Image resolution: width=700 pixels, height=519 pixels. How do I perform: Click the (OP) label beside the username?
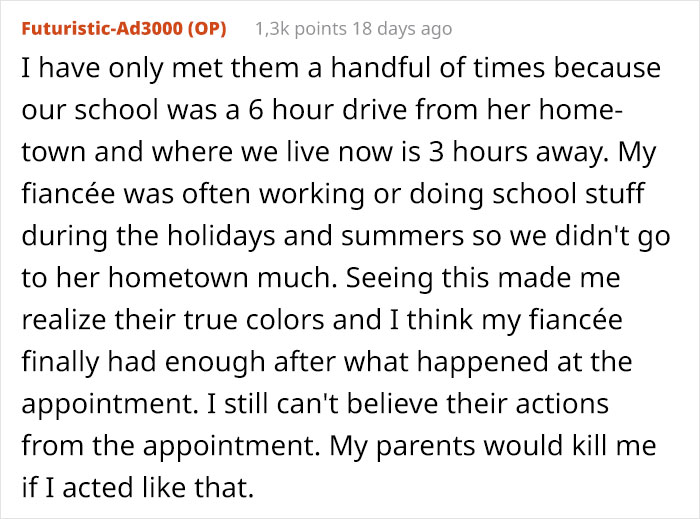205,29
